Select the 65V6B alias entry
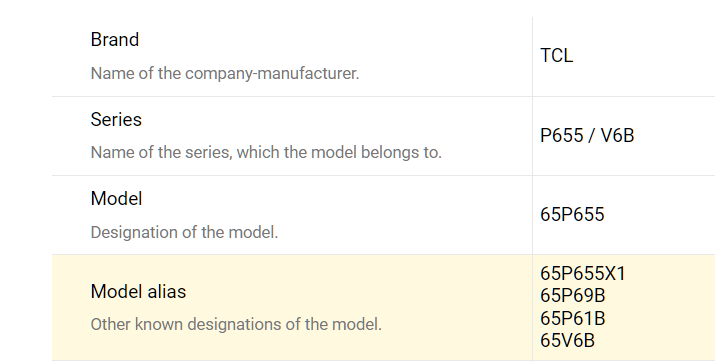Viewport: 715px width, 362px height. (568, 341)
